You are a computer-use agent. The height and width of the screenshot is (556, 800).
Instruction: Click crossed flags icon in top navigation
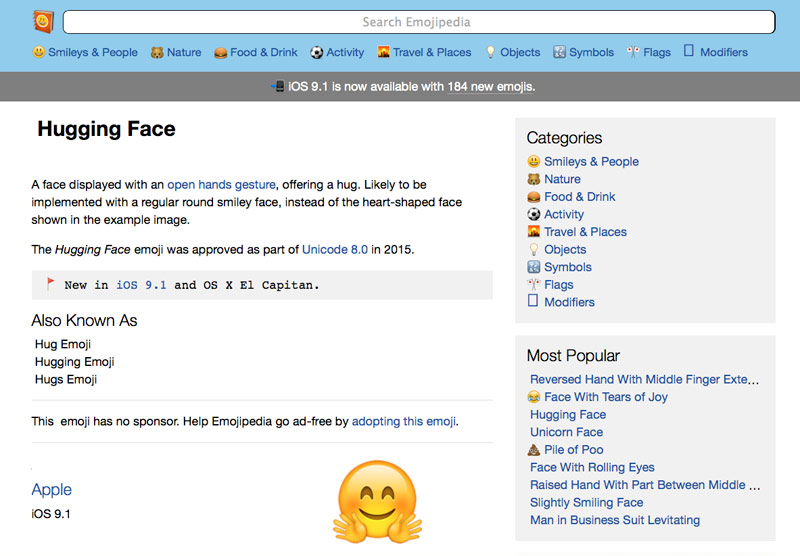(633, 52)
